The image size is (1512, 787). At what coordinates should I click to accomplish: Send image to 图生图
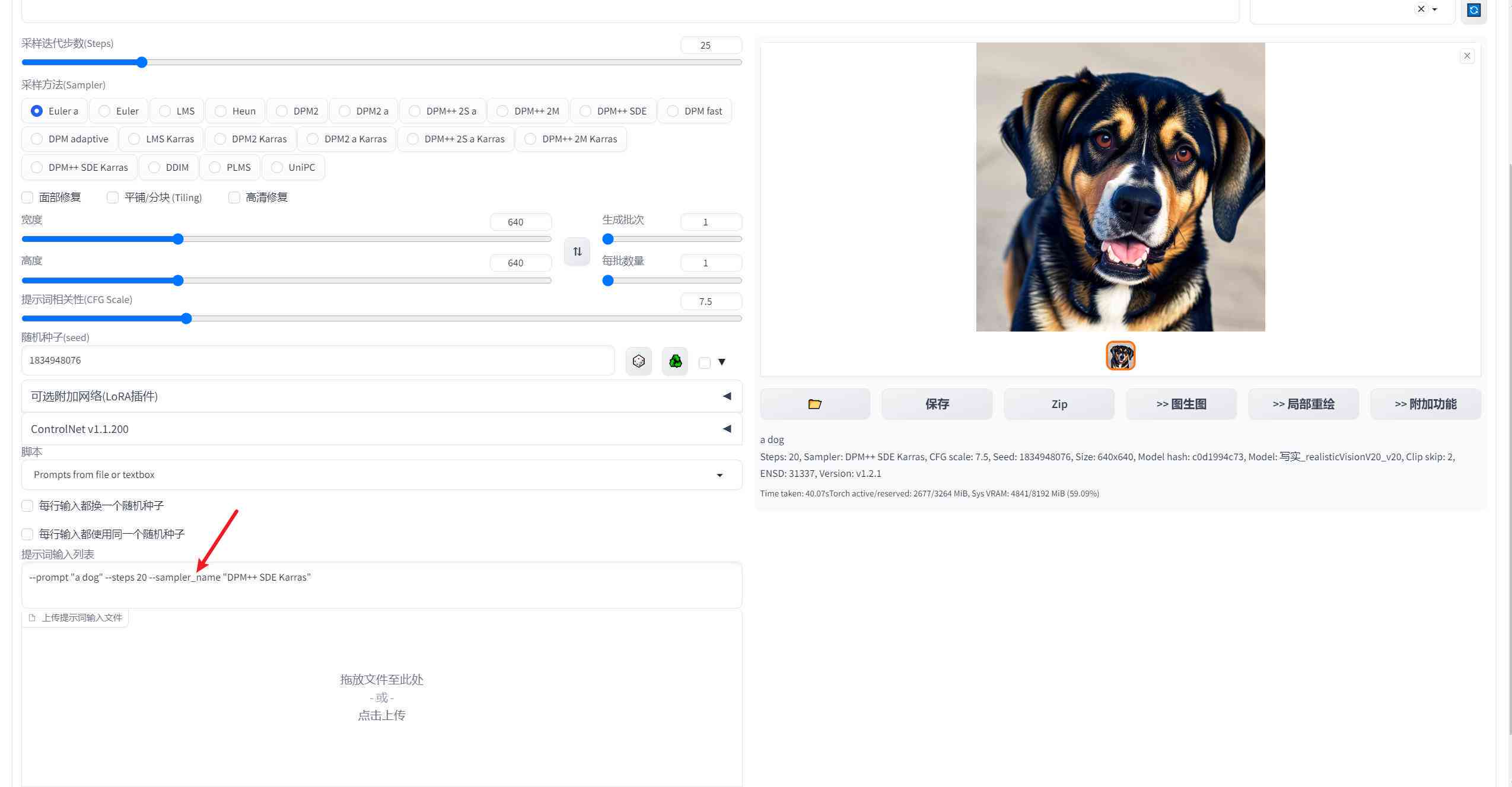[1182, 404]
